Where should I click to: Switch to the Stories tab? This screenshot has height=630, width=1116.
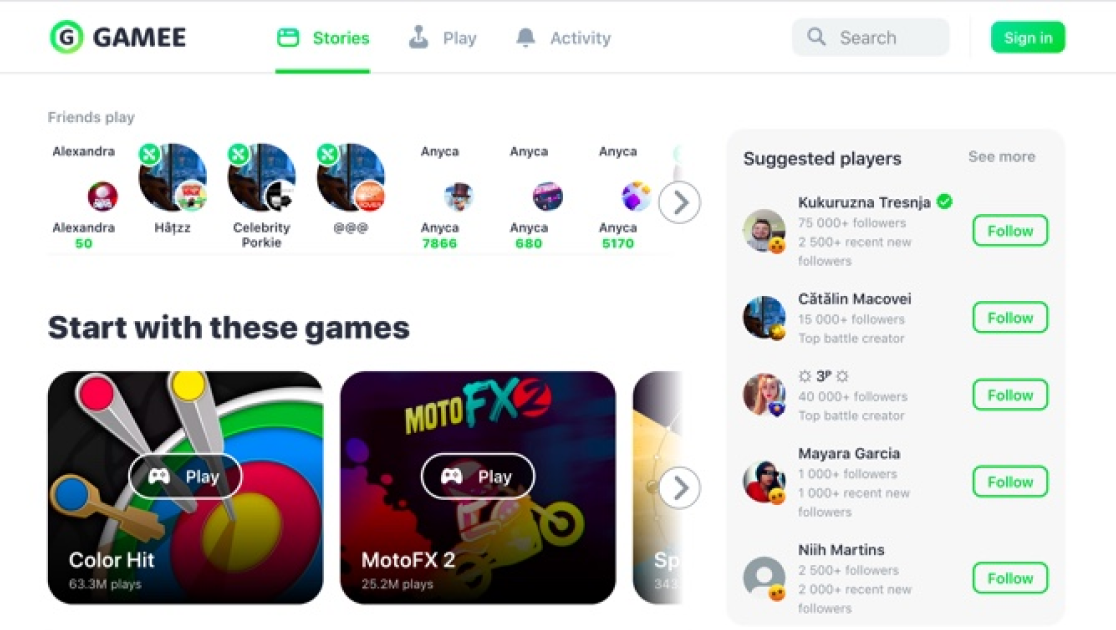pyautogui.click(x=323, y=38)
